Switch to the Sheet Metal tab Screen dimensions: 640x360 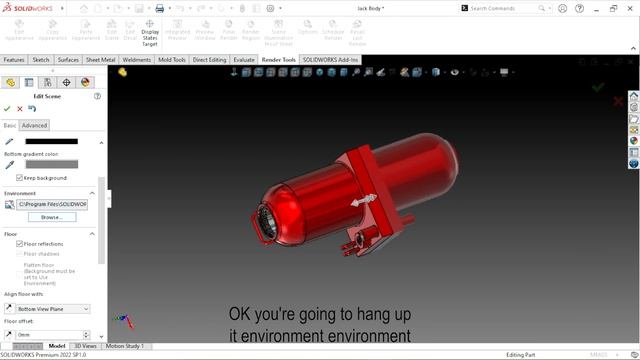(100, 60)
